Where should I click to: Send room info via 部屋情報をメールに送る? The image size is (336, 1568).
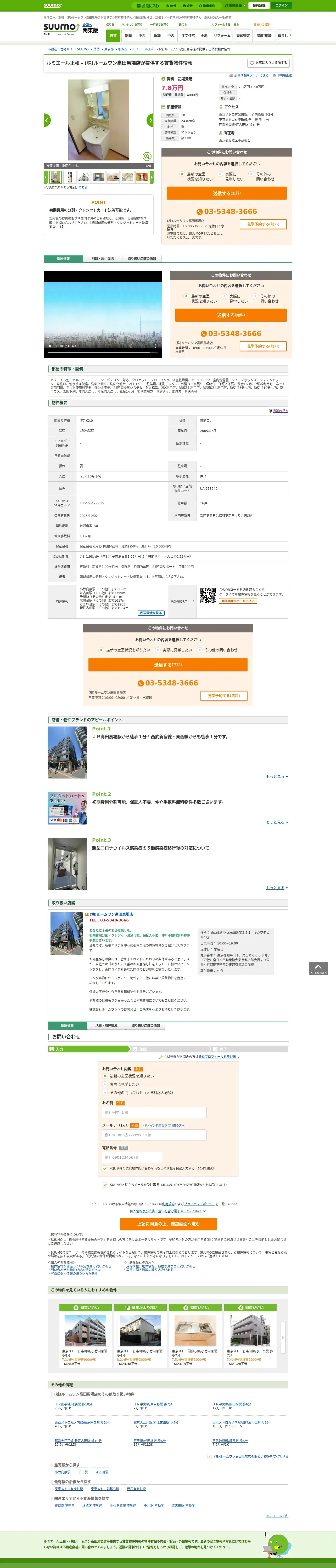(251, 76)
